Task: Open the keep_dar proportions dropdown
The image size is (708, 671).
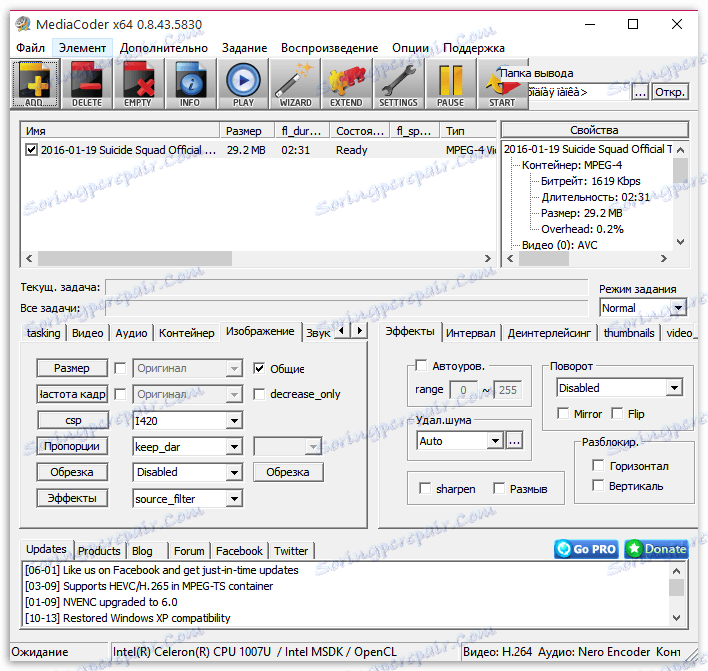Action: pos(187,447)
